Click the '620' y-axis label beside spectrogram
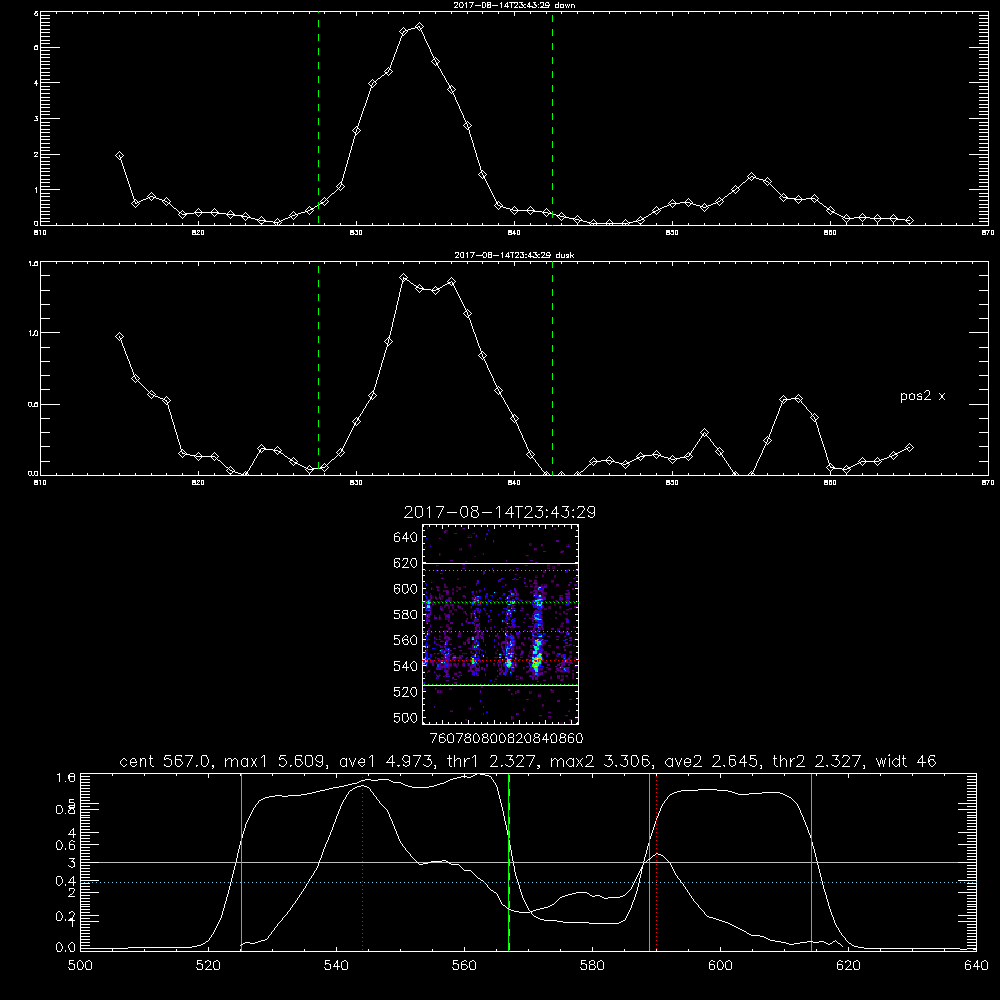 click(x=406, y=563)
